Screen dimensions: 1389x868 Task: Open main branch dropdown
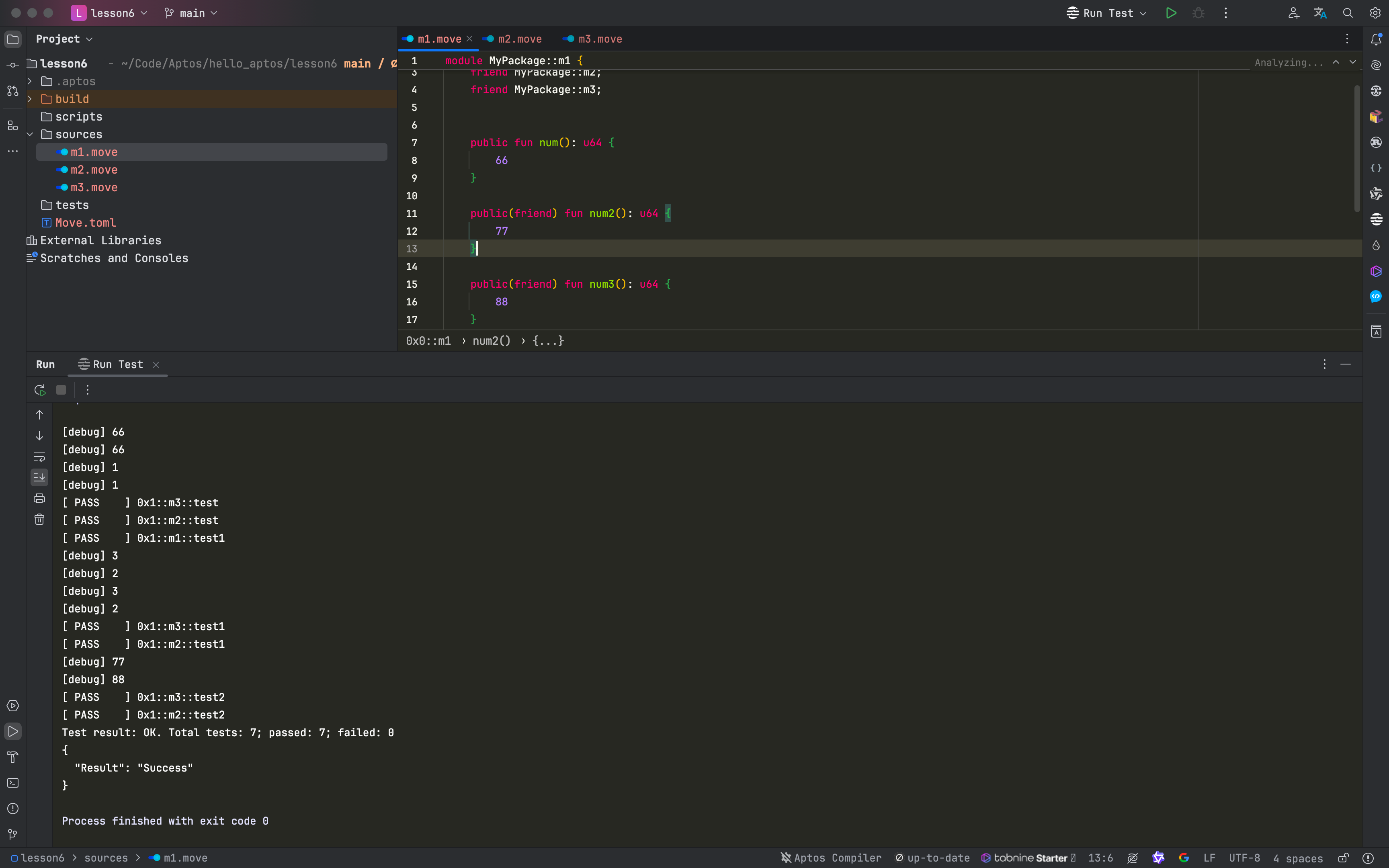pos(191,12)
